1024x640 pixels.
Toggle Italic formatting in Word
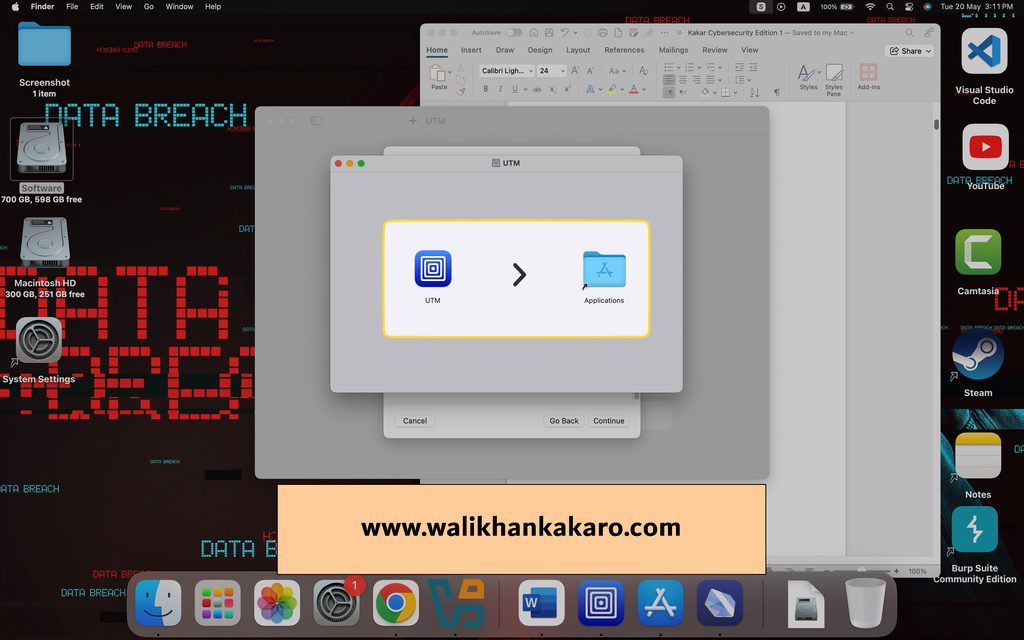pyautogui.click(x=500, y=89)
